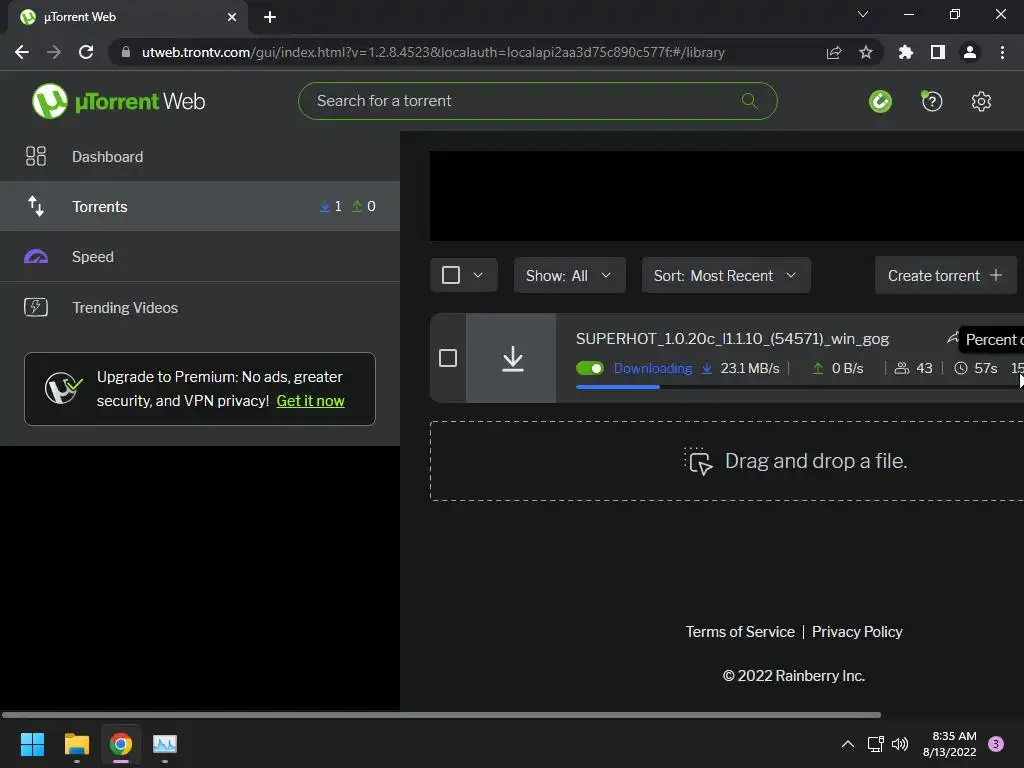This screenshot has width=1024, height=768.
Task: Click Chrome icon in taskbar
Action: [x=121, y=744]
